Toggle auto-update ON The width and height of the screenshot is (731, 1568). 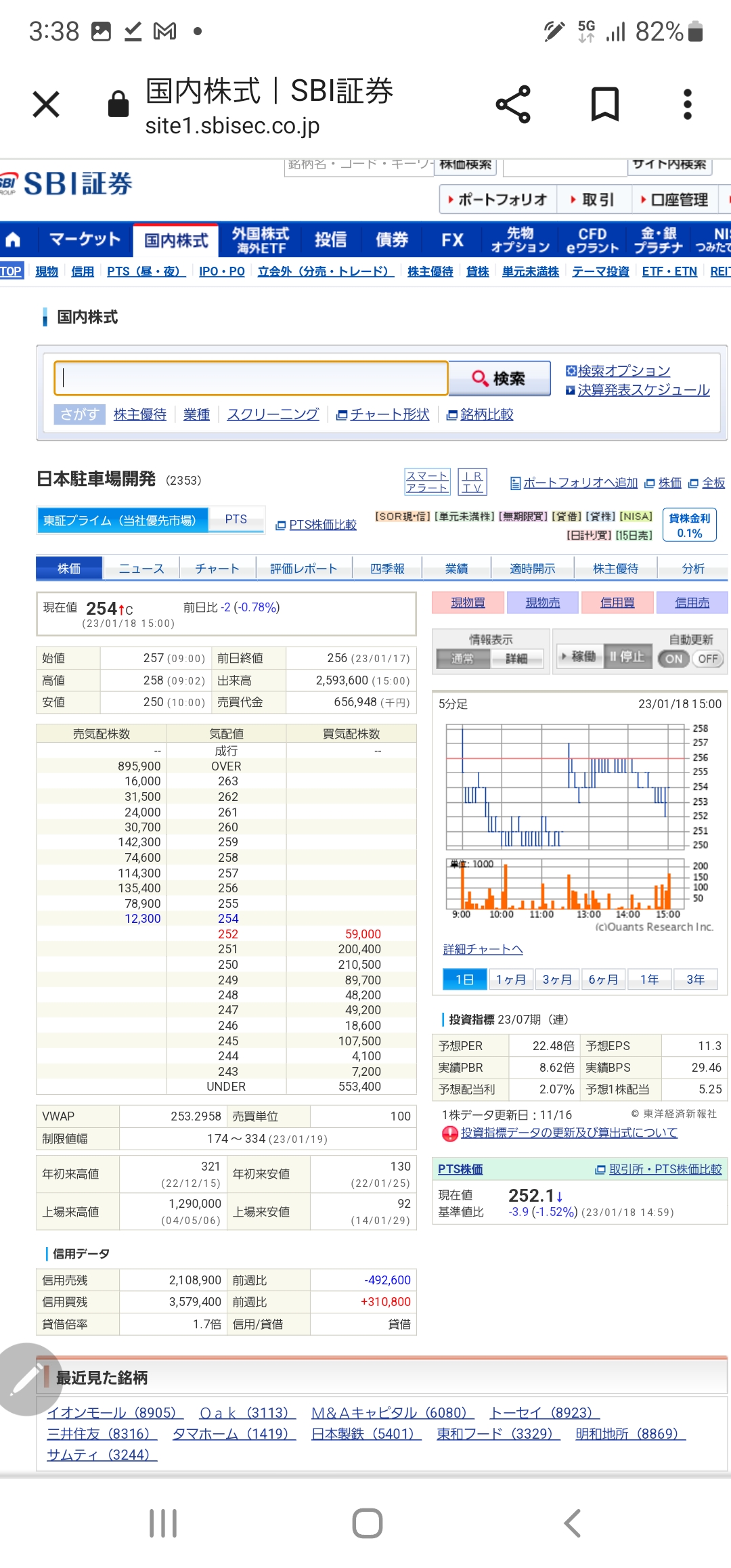(x=673, y=659)
